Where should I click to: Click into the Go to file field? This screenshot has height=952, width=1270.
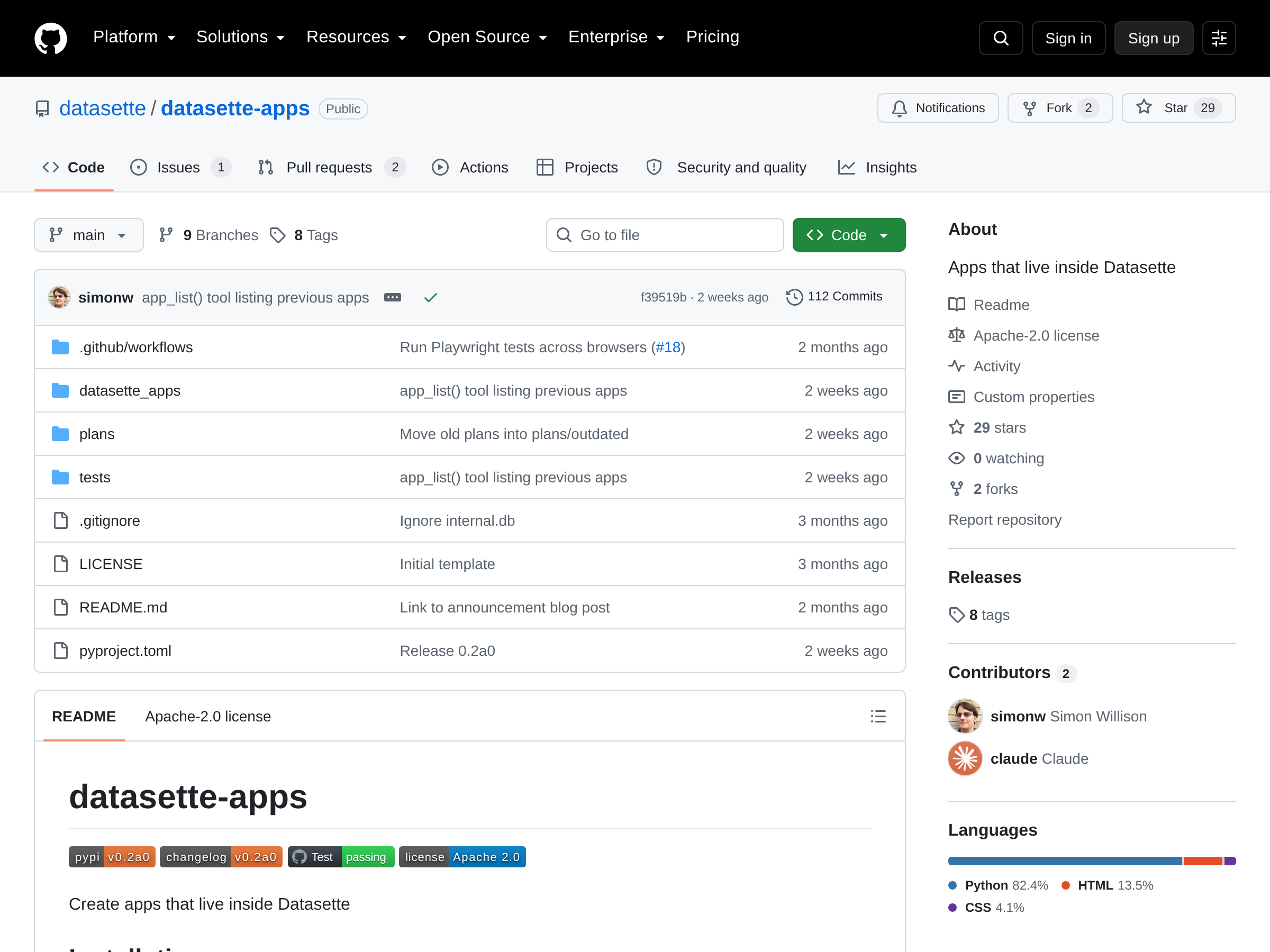665,235
